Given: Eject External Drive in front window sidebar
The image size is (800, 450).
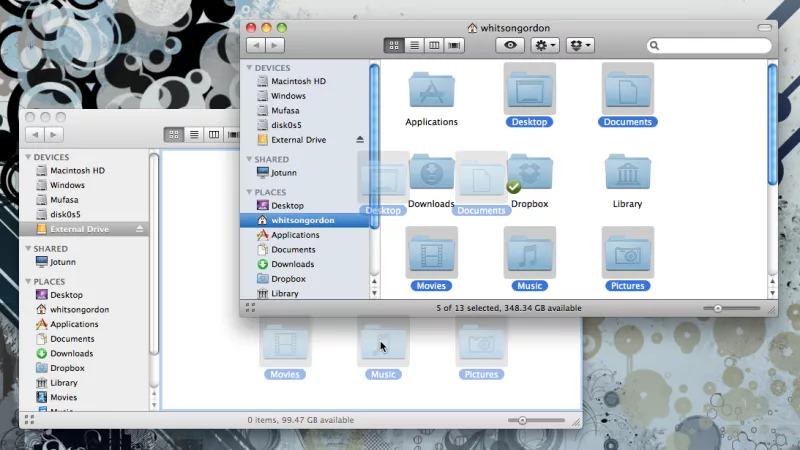Looking at the screenshot, I should click(x=360, y=139).
